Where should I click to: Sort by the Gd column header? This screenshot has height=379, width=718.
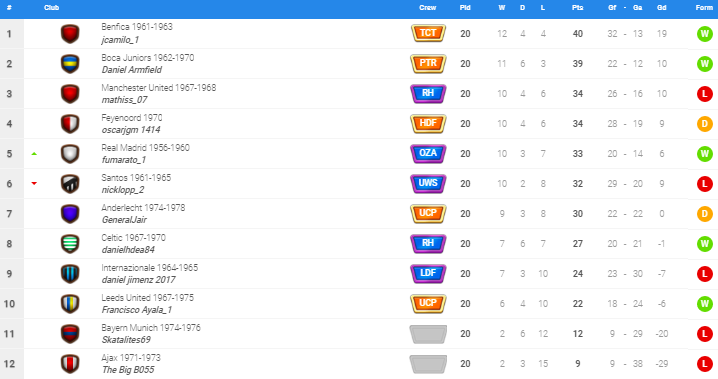tap(662, 8)
